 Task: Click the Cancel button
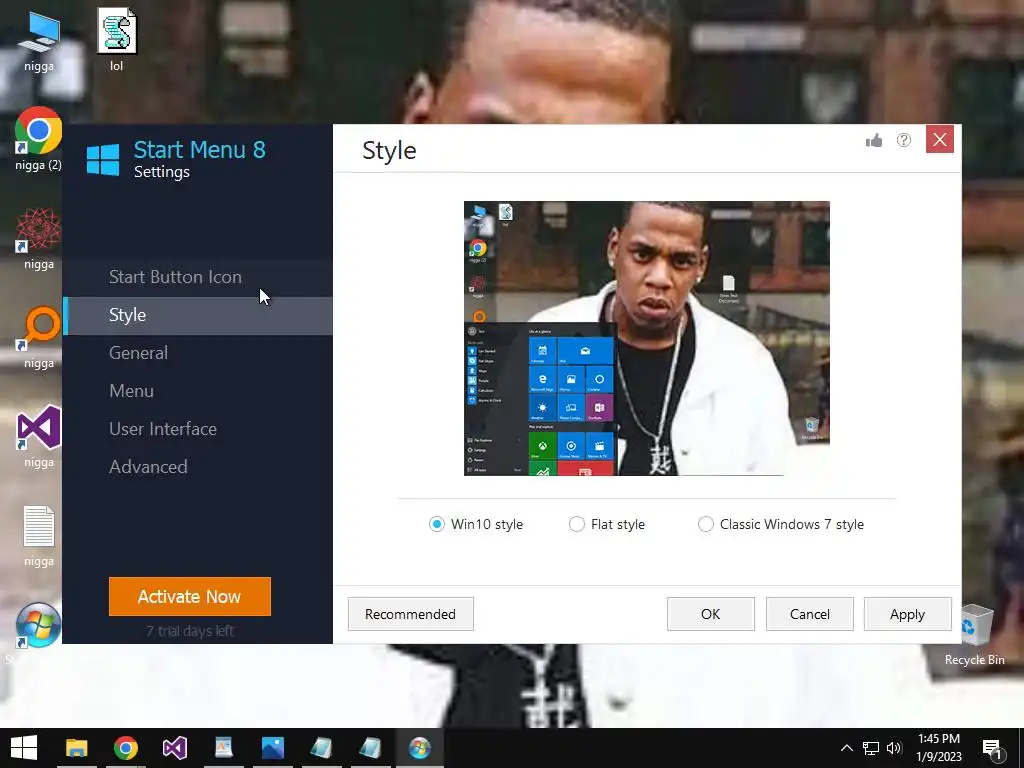(x=810, y=614)
